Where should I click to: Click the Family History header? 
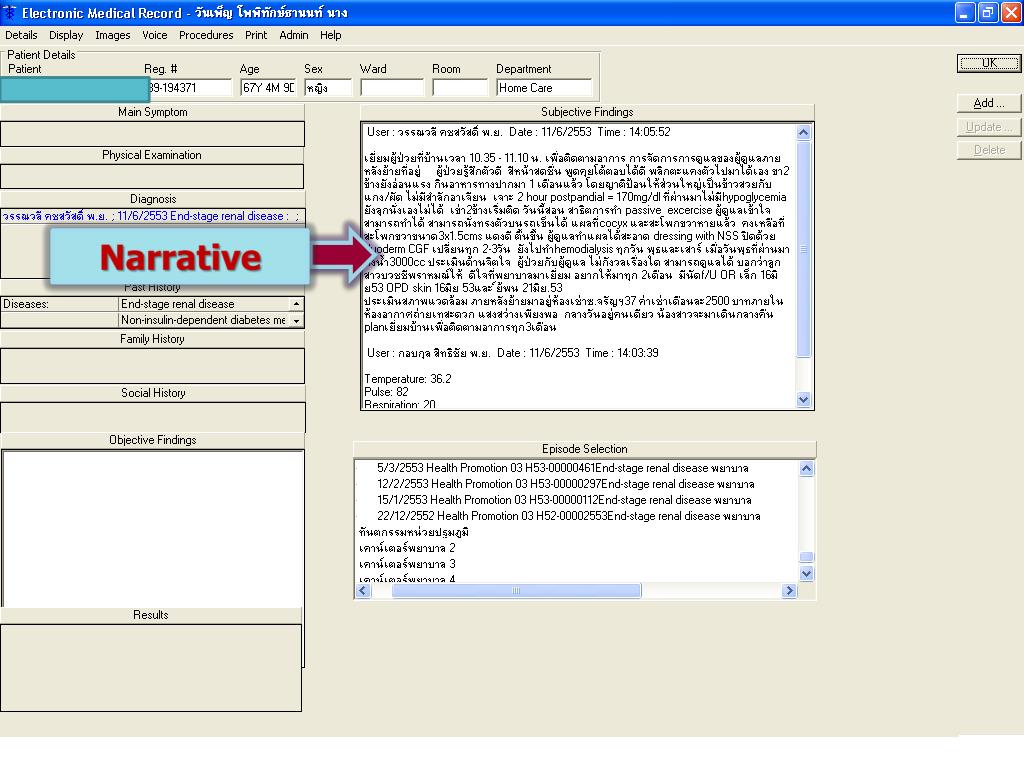(x=152, y=339)
